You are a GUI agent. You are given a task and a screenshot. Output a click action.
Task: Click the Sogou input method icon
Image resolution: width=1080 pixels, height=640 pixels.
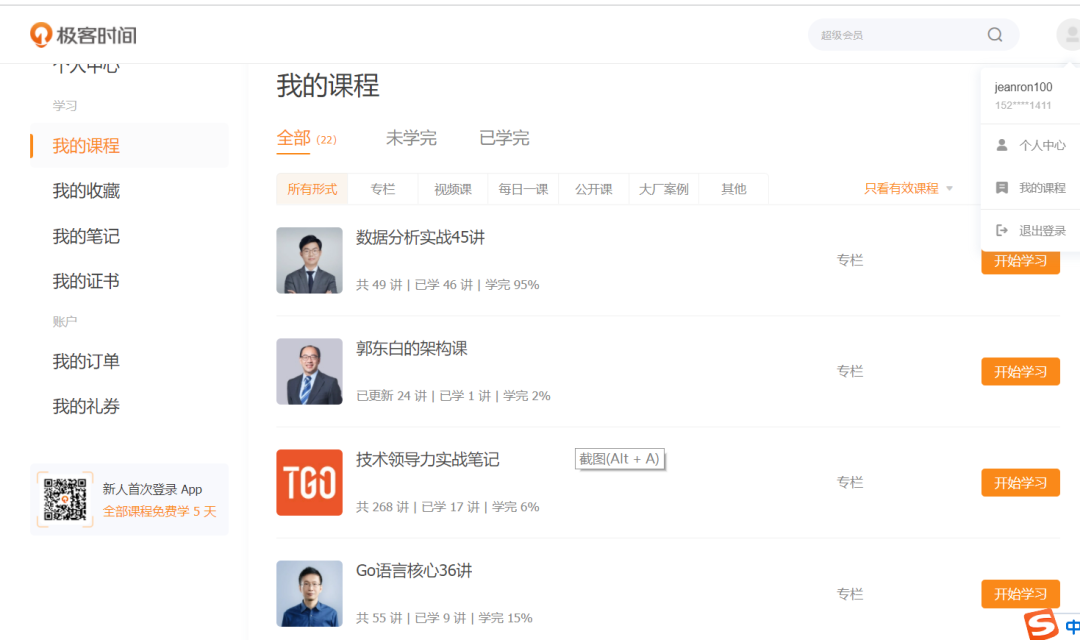point(1041,624)
